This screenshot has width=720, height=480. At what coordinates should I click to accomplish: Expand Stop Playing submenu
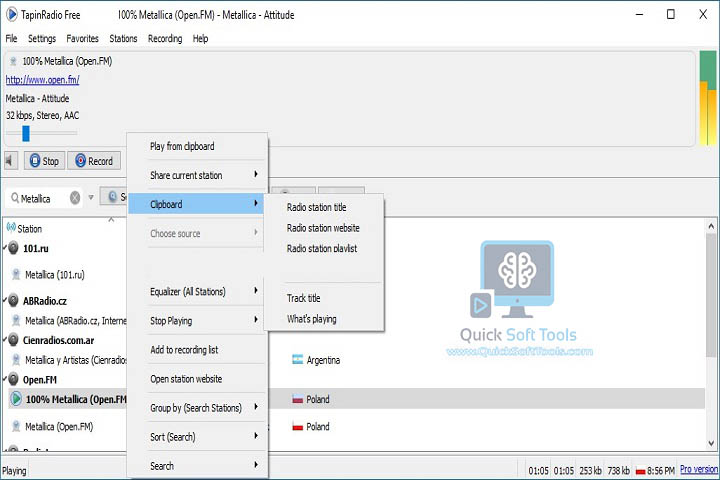tap(256, 320)
